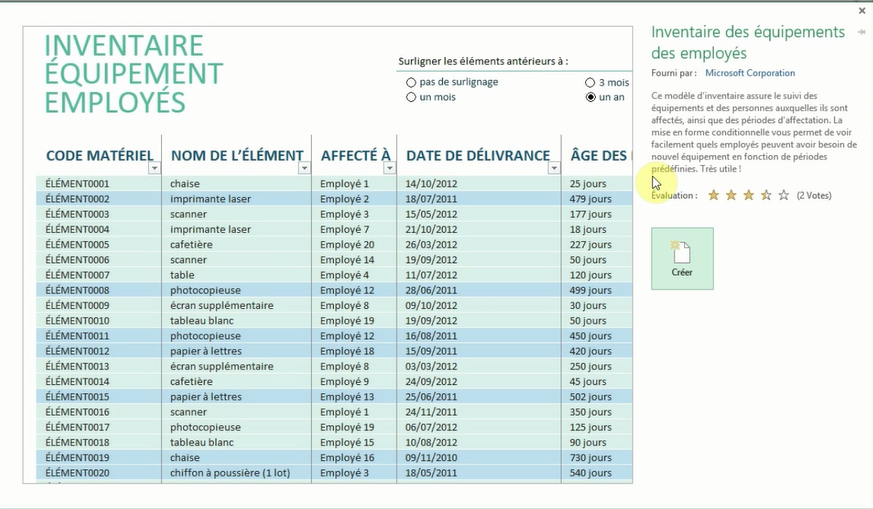The width and height of the screenshot is (873, 509).
Task: Click the second rating star
Action: coord(731,195)
